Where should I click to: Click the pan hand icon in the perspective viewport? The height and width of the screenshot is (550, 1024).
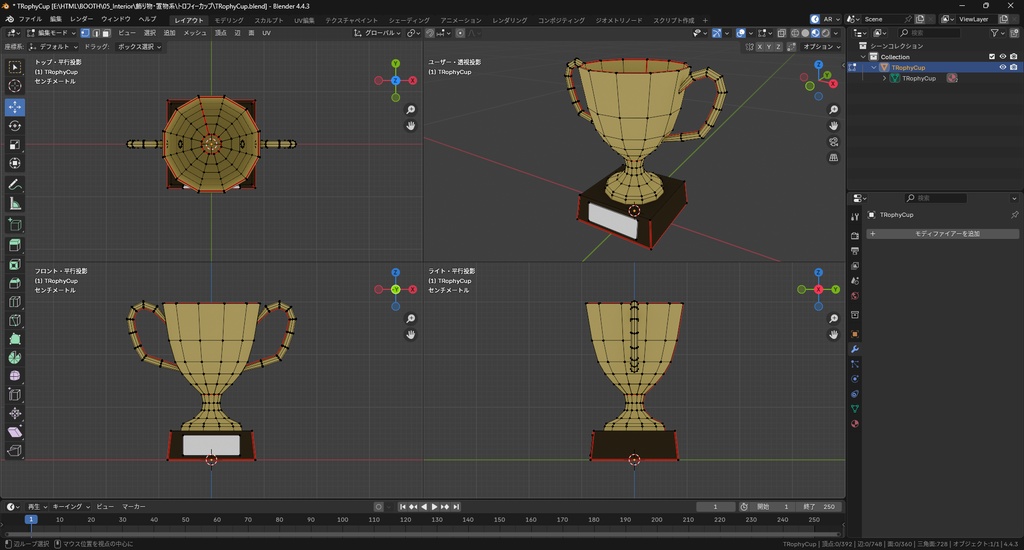point(834,126)
